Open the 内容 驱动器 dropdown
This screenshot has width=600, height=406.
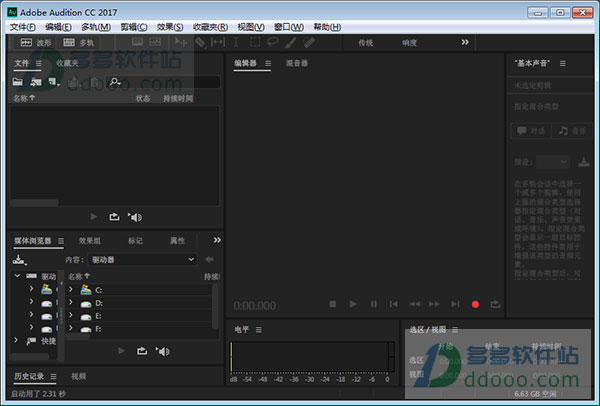tap(142, 260)
